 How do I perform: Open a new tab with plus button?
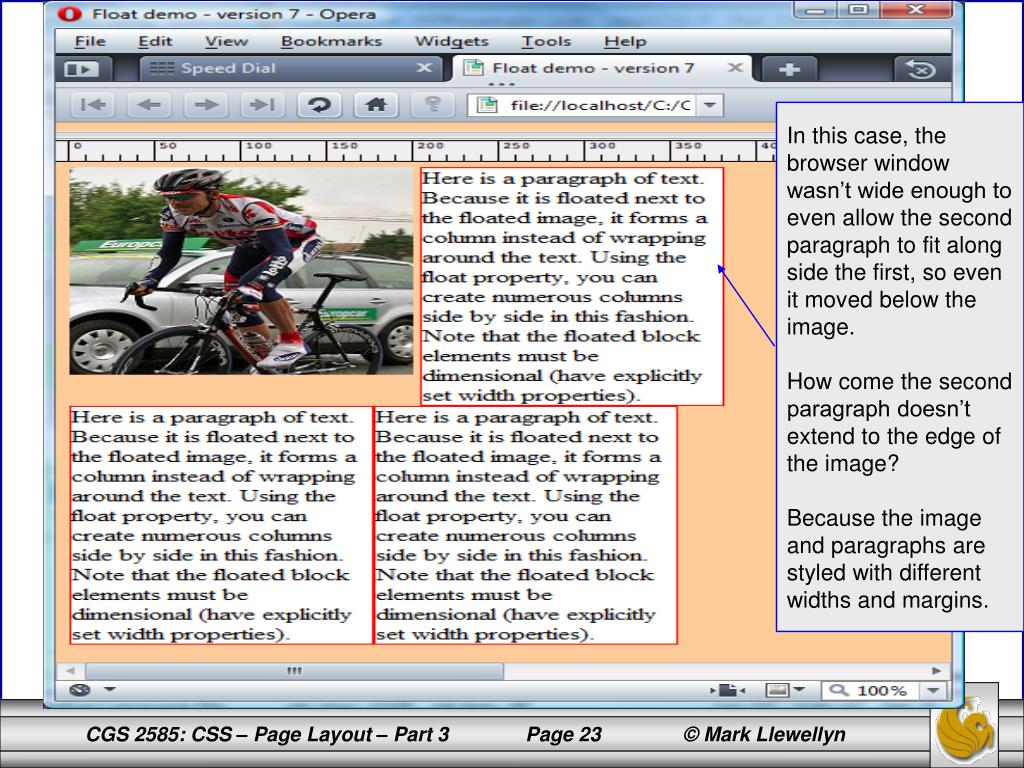point(790,69)
